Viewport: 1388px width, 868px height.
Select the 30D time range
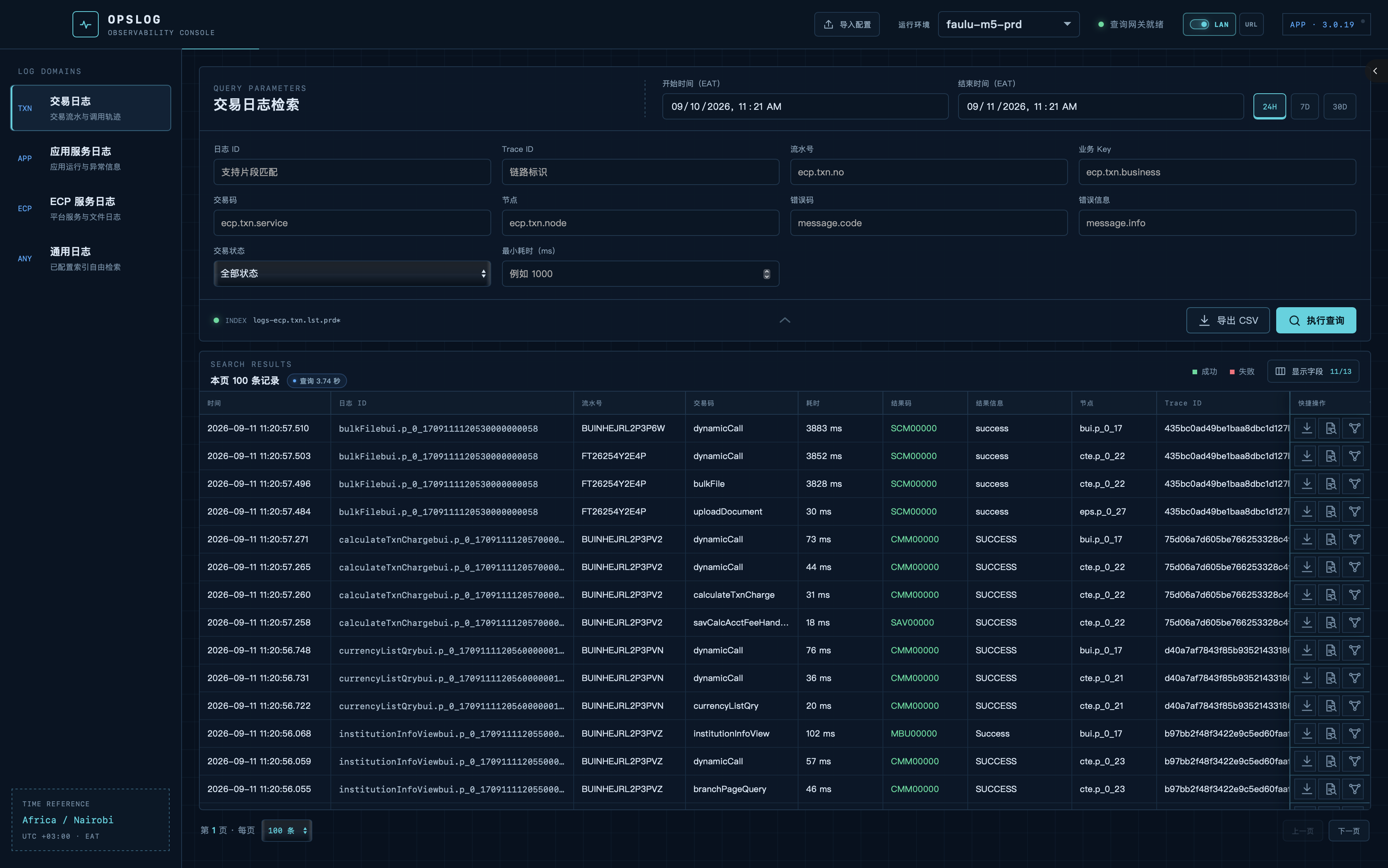click(x=1340, y=107)
